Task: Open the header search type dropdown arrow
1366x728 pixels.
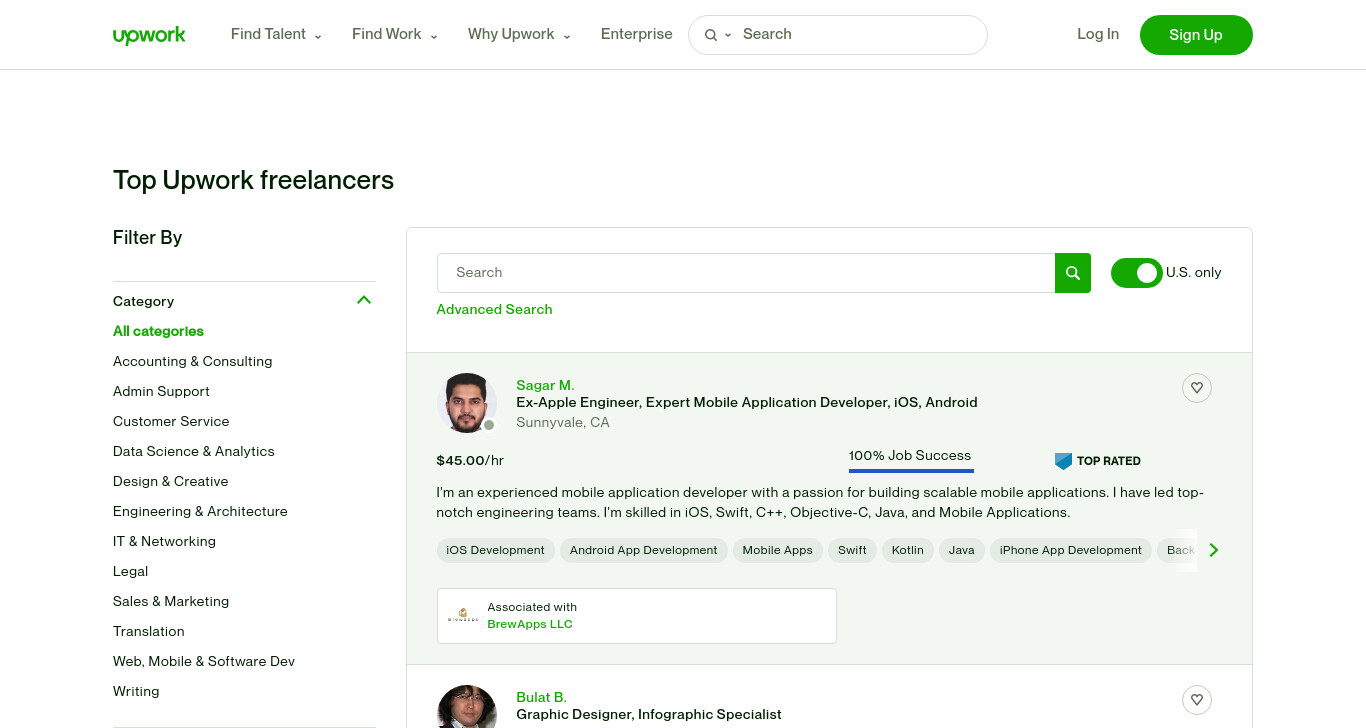Action: [x=728, y=35]
